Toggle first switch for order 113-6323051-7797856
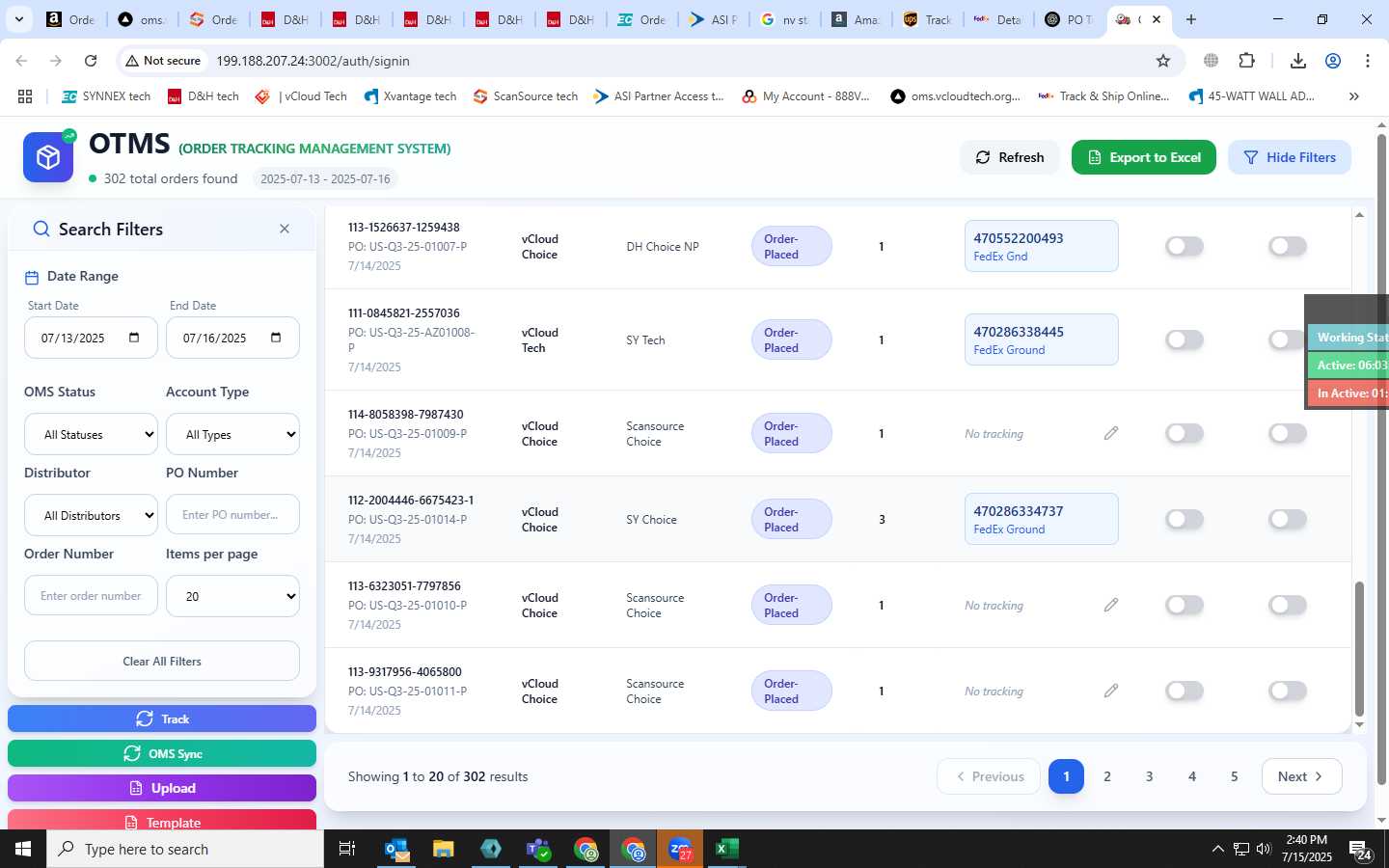 [1185, 605]
